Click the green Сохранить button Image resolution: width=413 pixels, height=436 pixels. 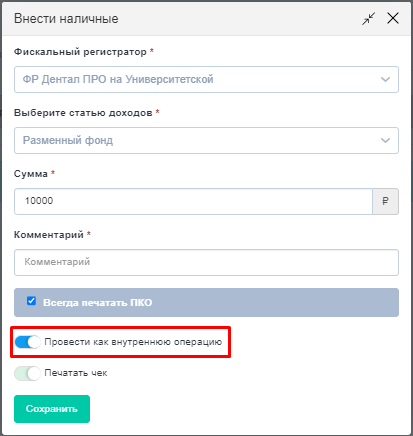[52, 409]
